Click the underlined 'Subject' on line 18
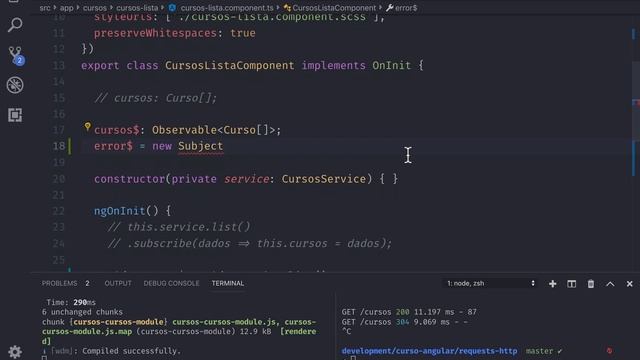Viewport: 640px width, 360px height. pyautogui.click(x=200, y=146)
